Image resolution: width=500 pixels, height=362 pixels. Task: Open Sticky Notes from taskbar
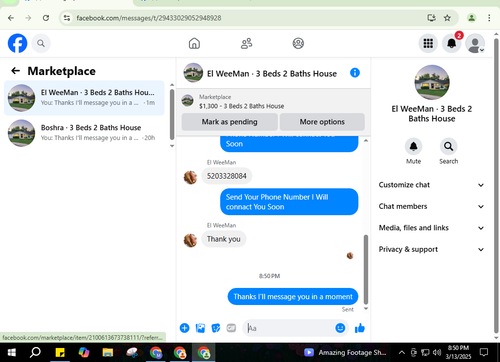point(60,352)
